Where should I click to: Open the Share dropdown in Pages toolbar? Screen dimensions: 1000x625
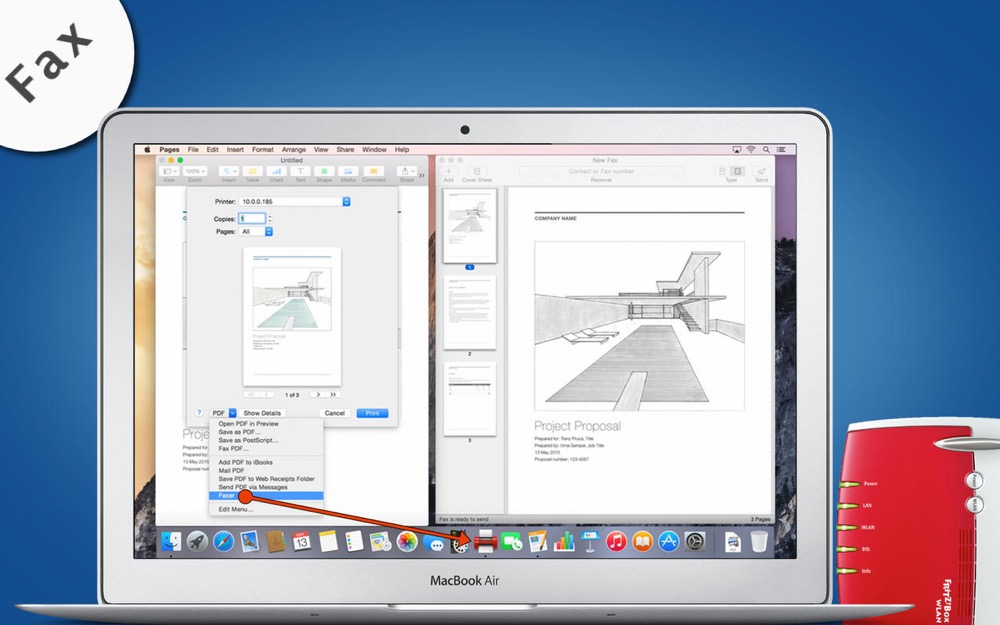click(x=406, y=172)
